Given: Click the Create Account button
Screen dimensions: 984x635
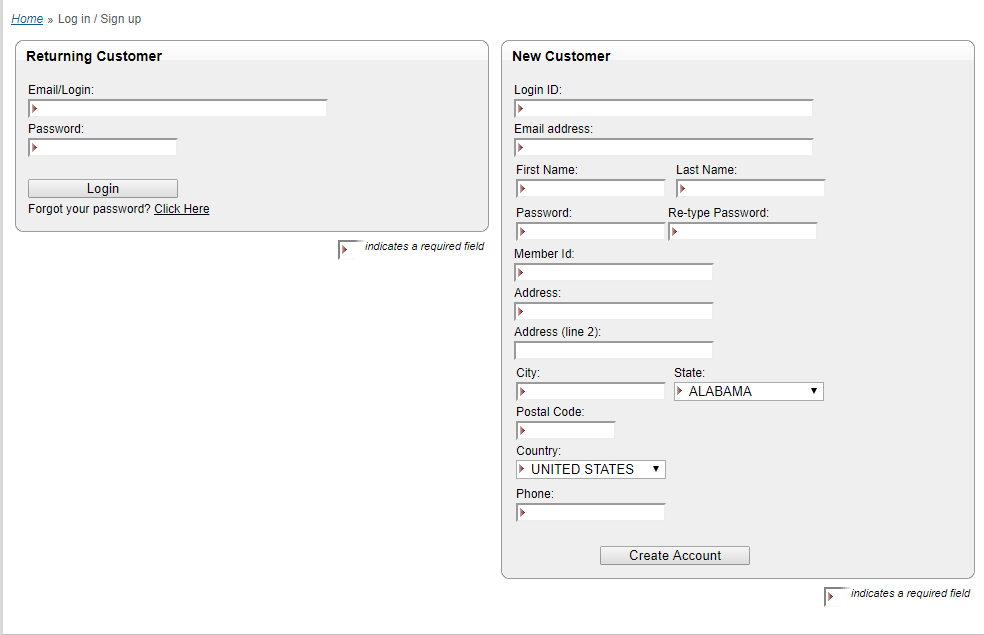Looking at the screenshot, I should click(x=675, y=555).
